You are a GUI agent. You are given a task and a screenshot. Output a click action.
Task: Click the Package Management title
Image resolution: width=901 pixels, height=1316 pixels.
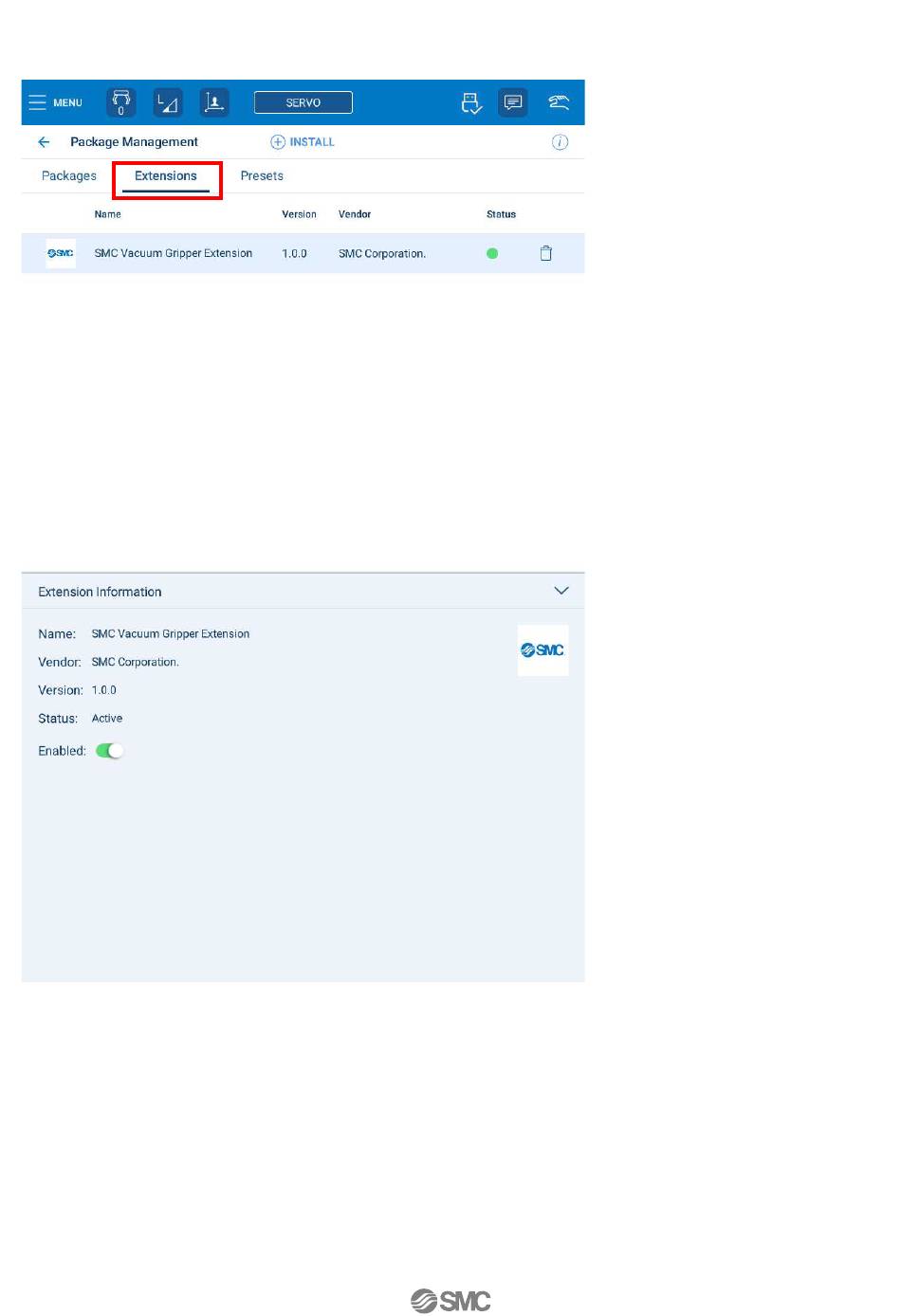[134, 142]
